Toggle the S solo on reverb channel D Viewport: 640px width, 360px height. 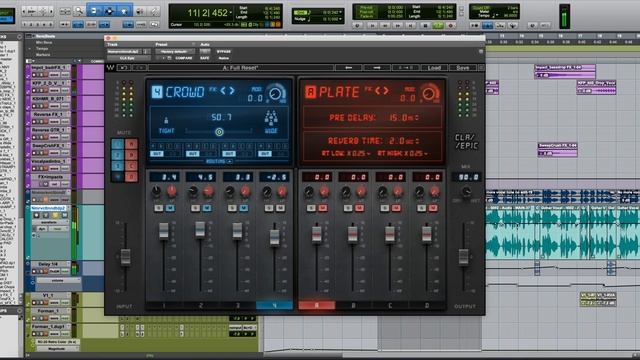tap(421, 208)
